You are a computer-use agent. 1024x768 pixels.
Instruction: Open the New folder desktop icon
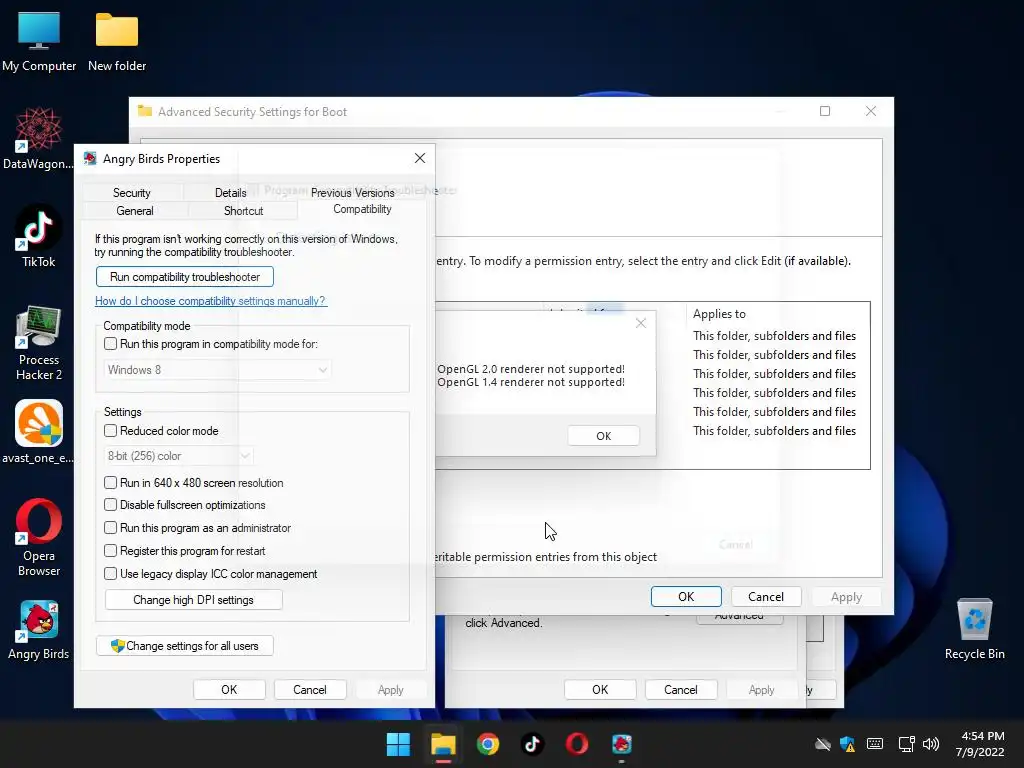(x=117, y=42)
